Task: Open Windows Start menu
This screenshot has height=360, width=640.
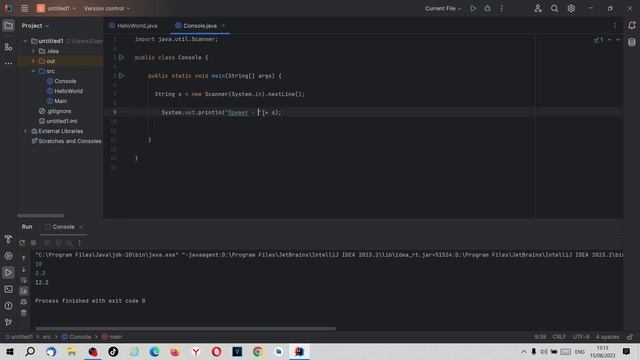Action: pos(10,351)
